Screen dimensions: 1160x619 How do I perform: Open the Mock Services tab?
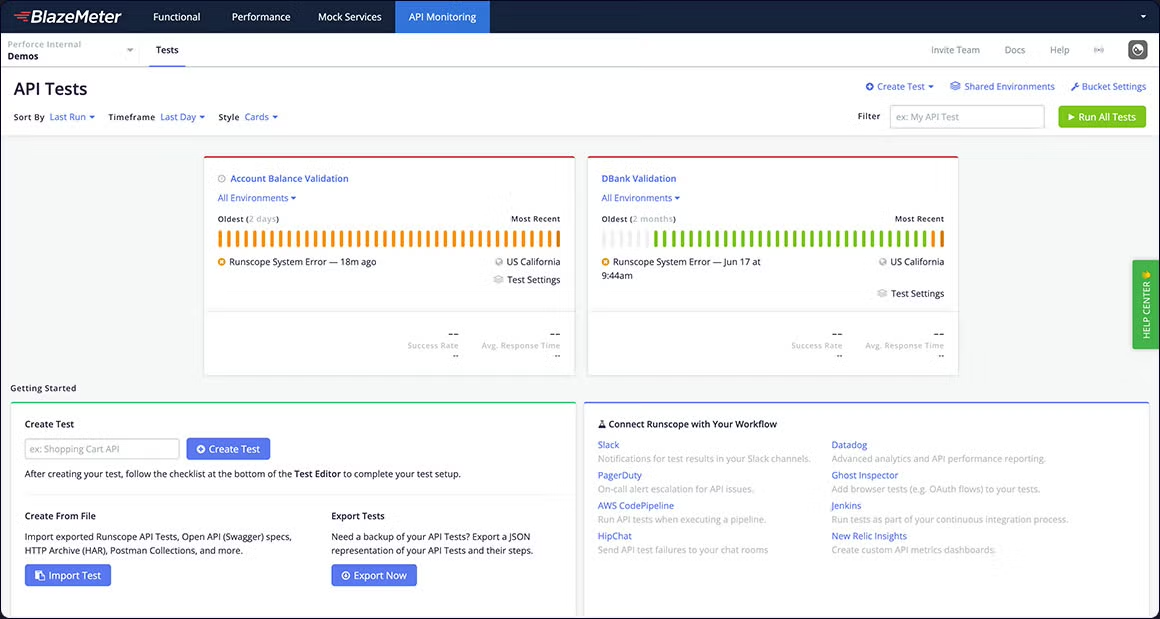coord(349,17)
